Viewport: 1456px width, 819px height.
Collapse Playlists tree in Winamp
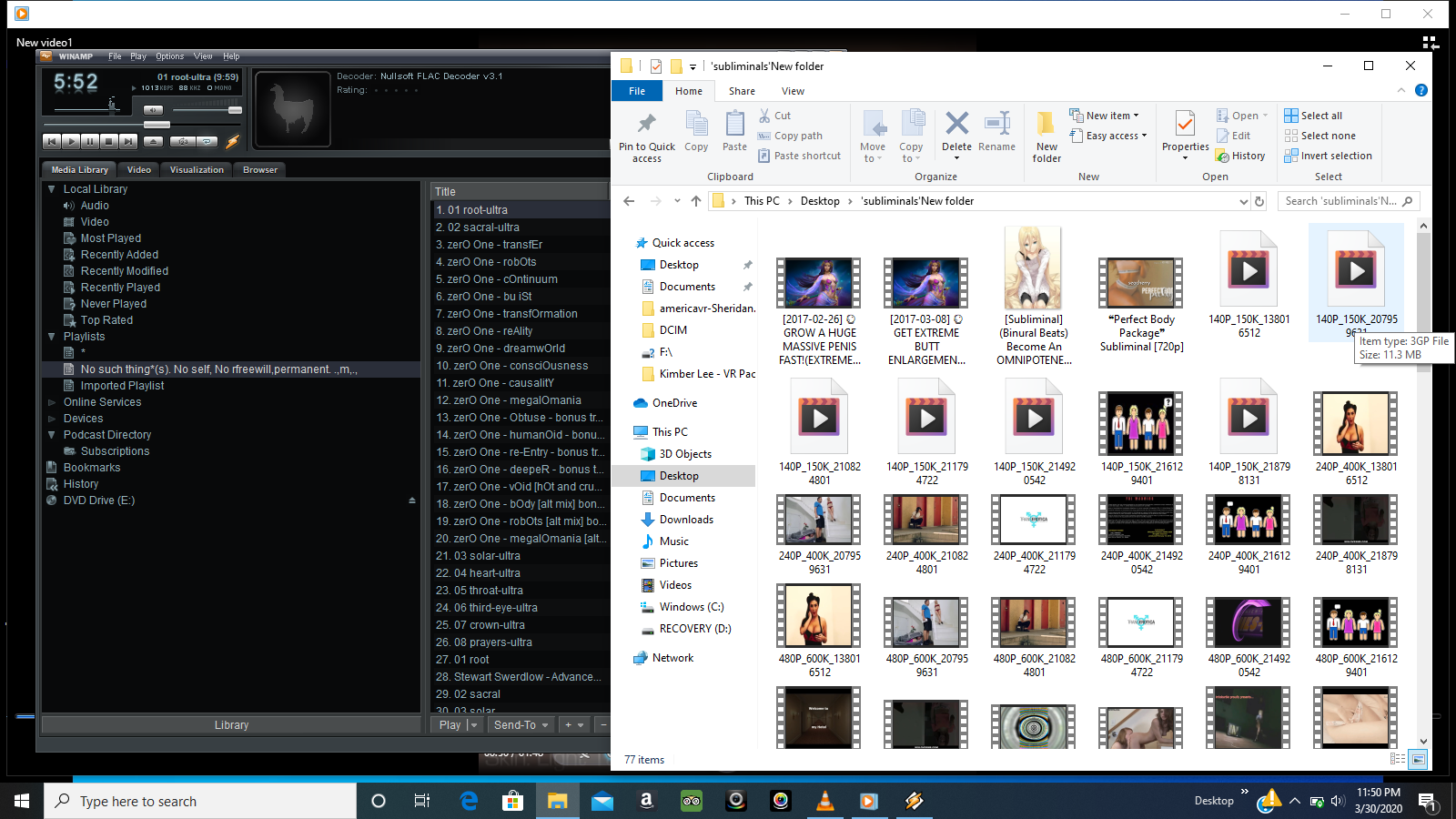[52, 337]
